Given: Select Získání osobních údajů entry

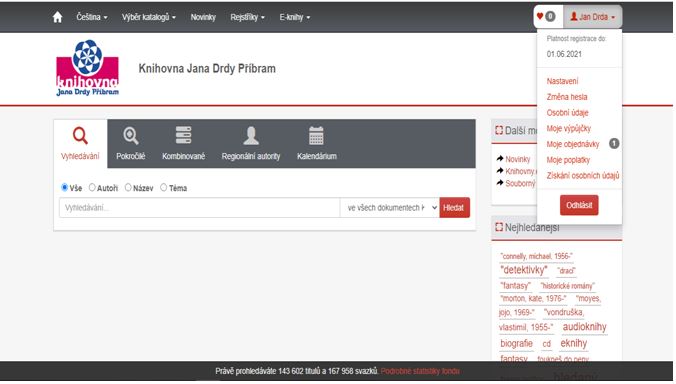Looking at the screenshot, I should (583, 176).
